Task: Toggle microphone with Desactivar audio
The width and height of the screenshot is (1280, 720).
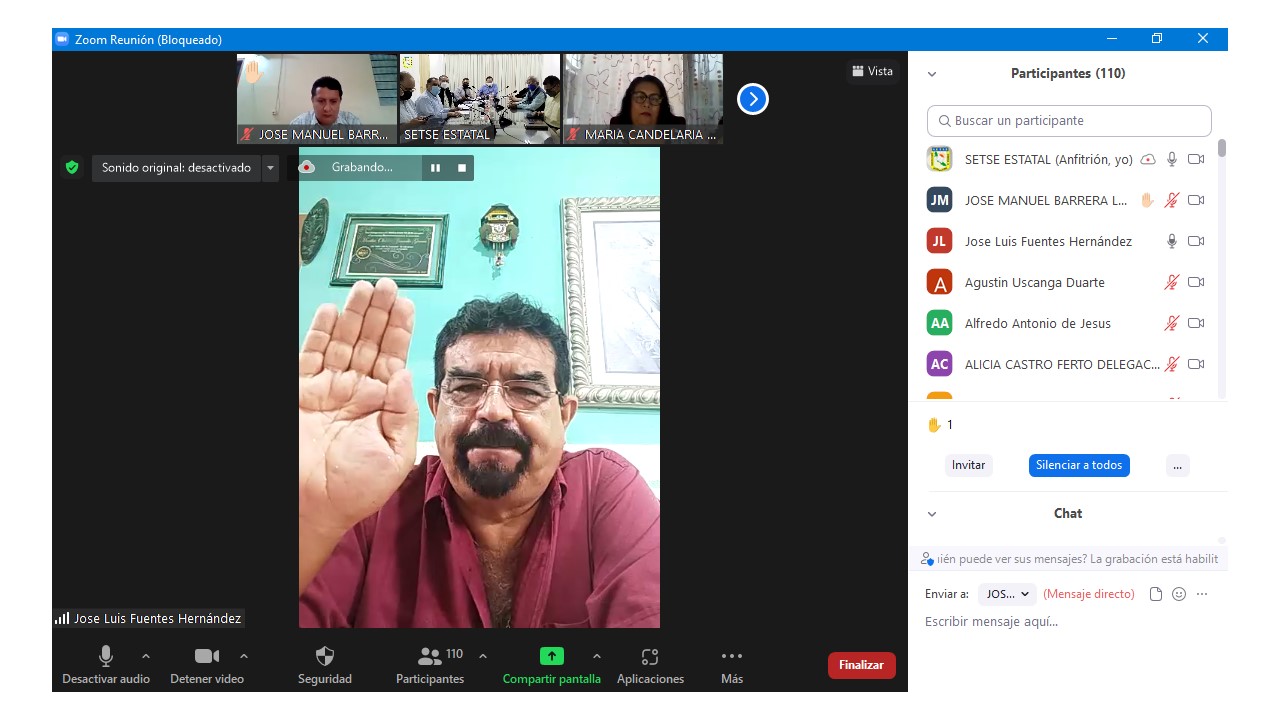Action: [106, 666]
